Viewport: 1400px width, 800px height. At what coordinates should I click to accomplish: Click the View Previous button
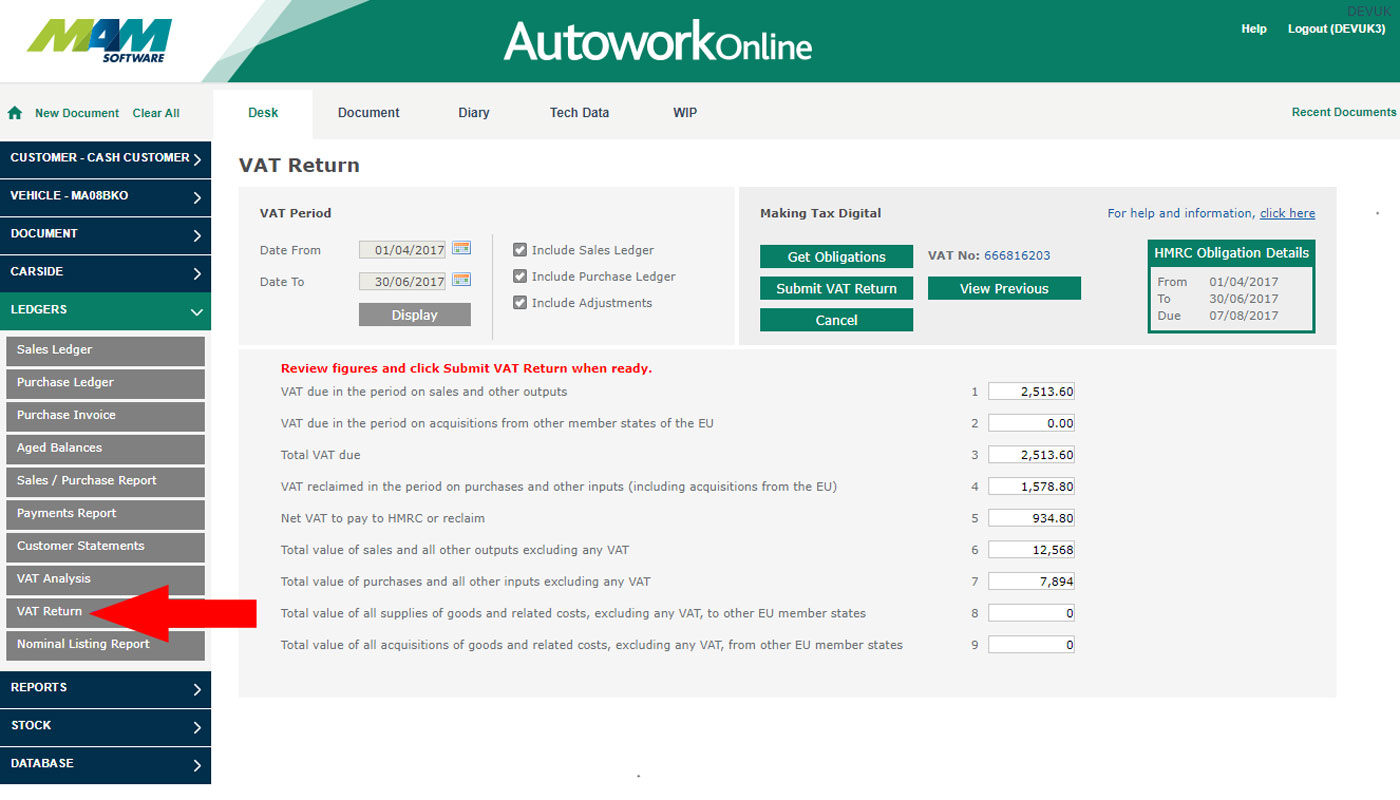[x=1004, y=289]
